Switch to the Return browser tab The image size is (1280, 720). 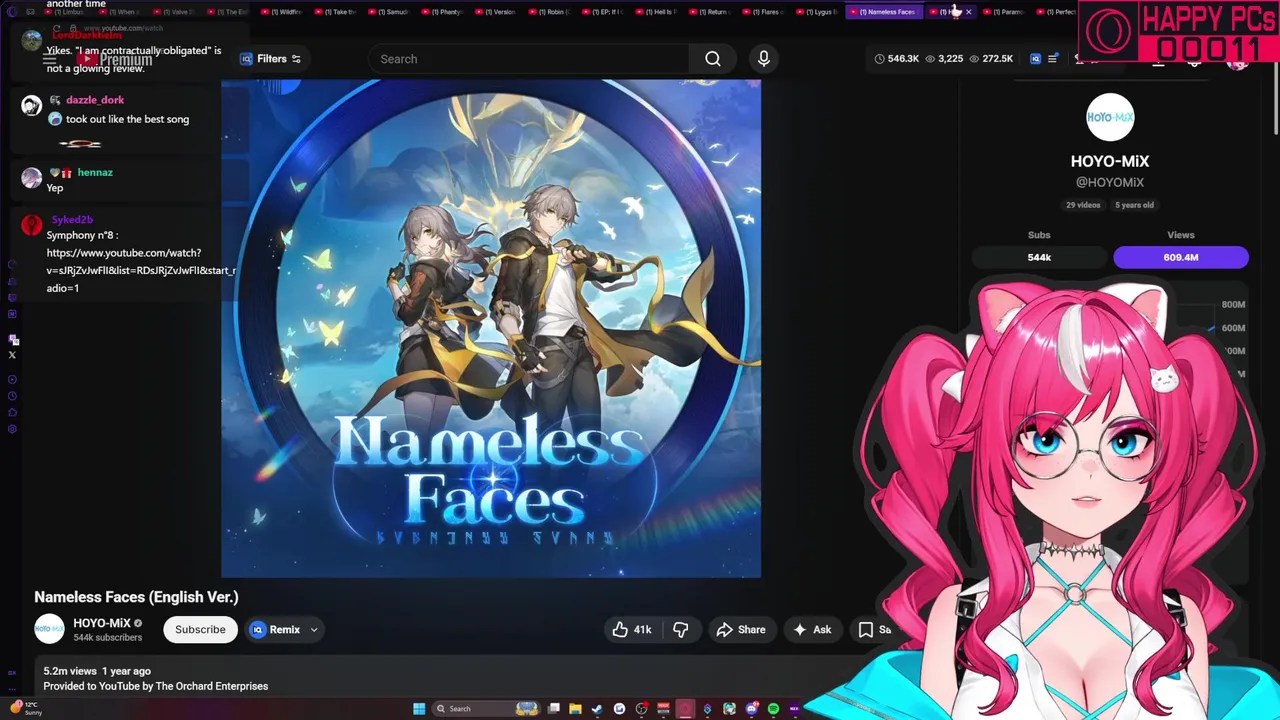pyautogui.click(x=712, y=12)
